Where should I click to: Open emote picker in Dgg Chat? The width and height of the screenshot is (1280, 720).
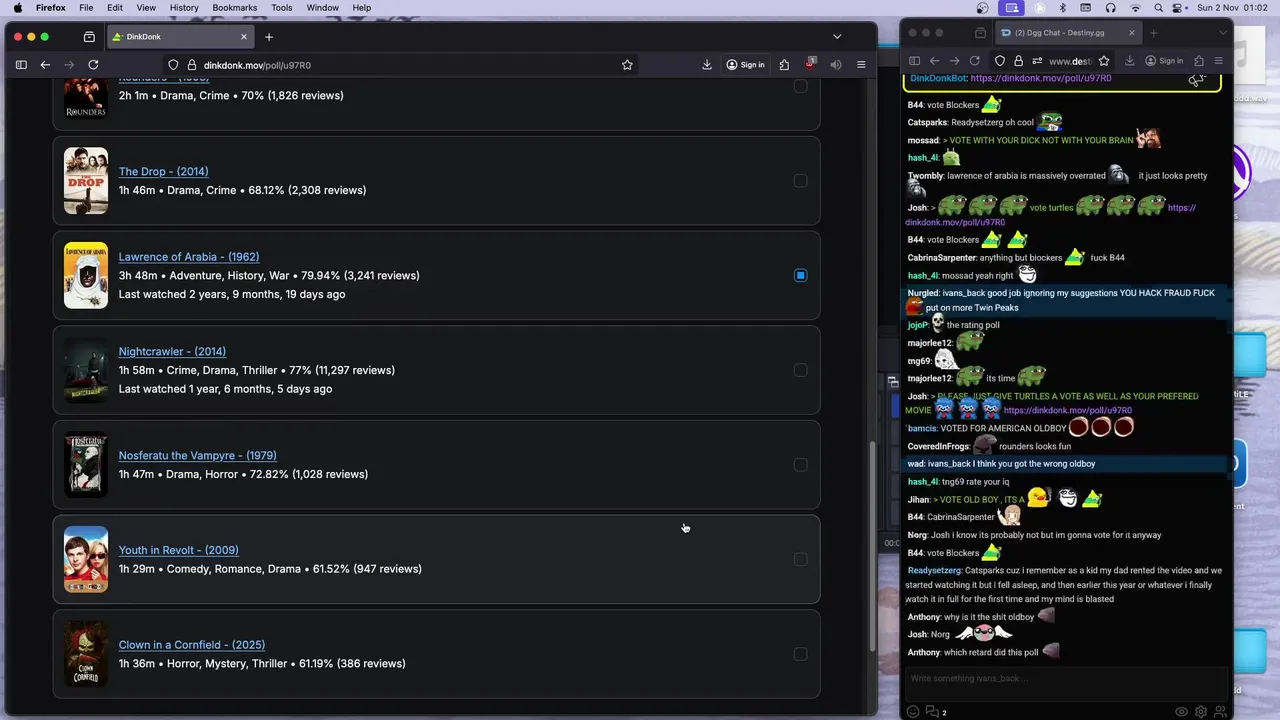[x=913, y=712]
